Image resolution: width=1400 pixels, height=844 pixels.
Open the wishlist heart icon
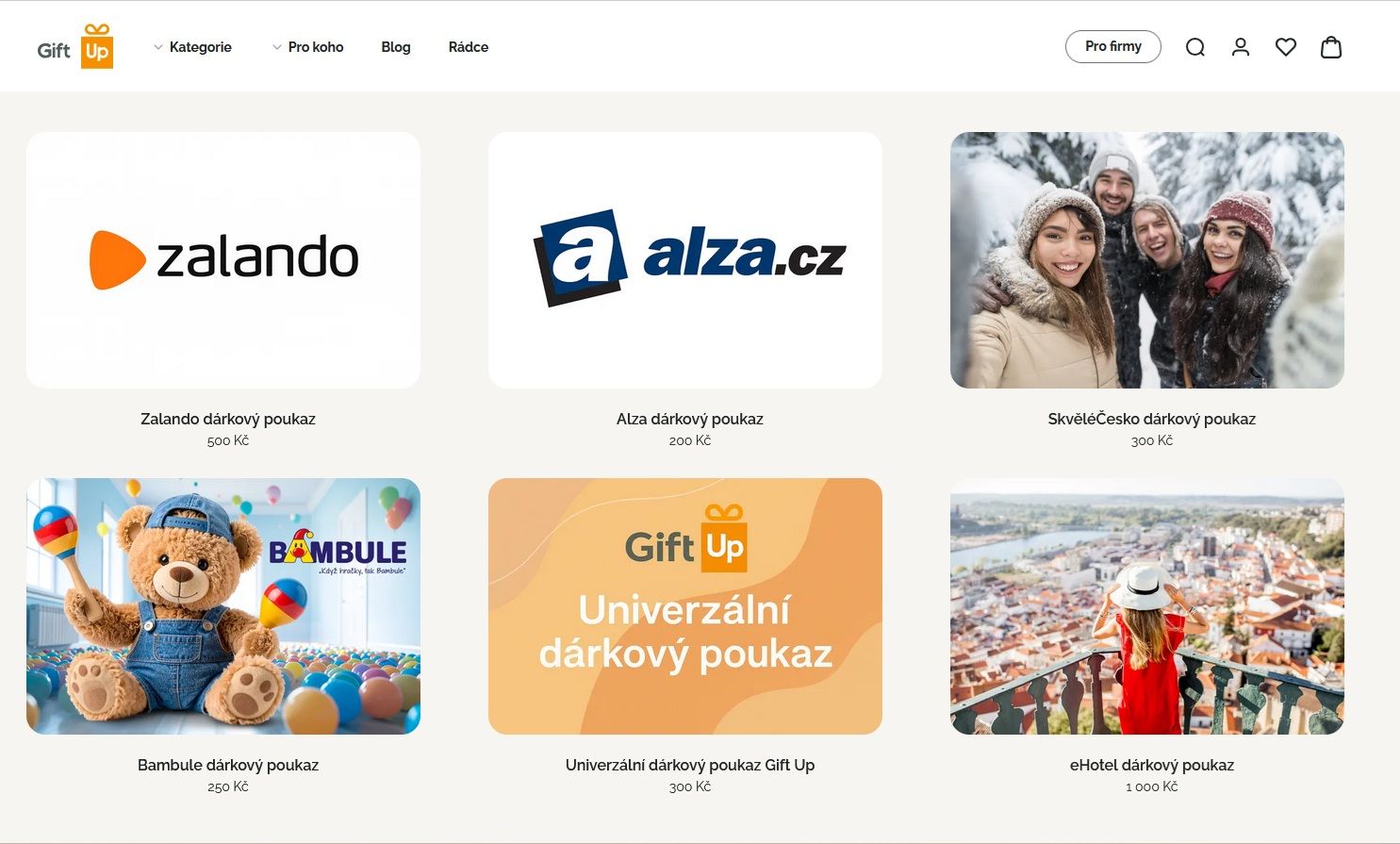1286,47
